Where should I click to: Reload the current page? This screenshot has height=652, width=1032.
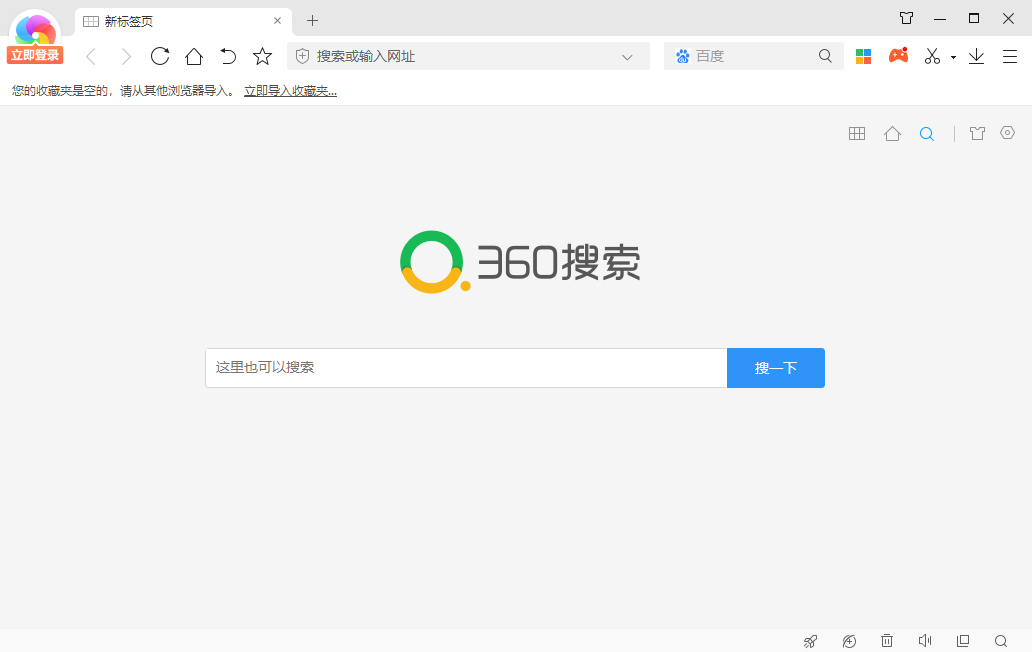pos(160,56)
